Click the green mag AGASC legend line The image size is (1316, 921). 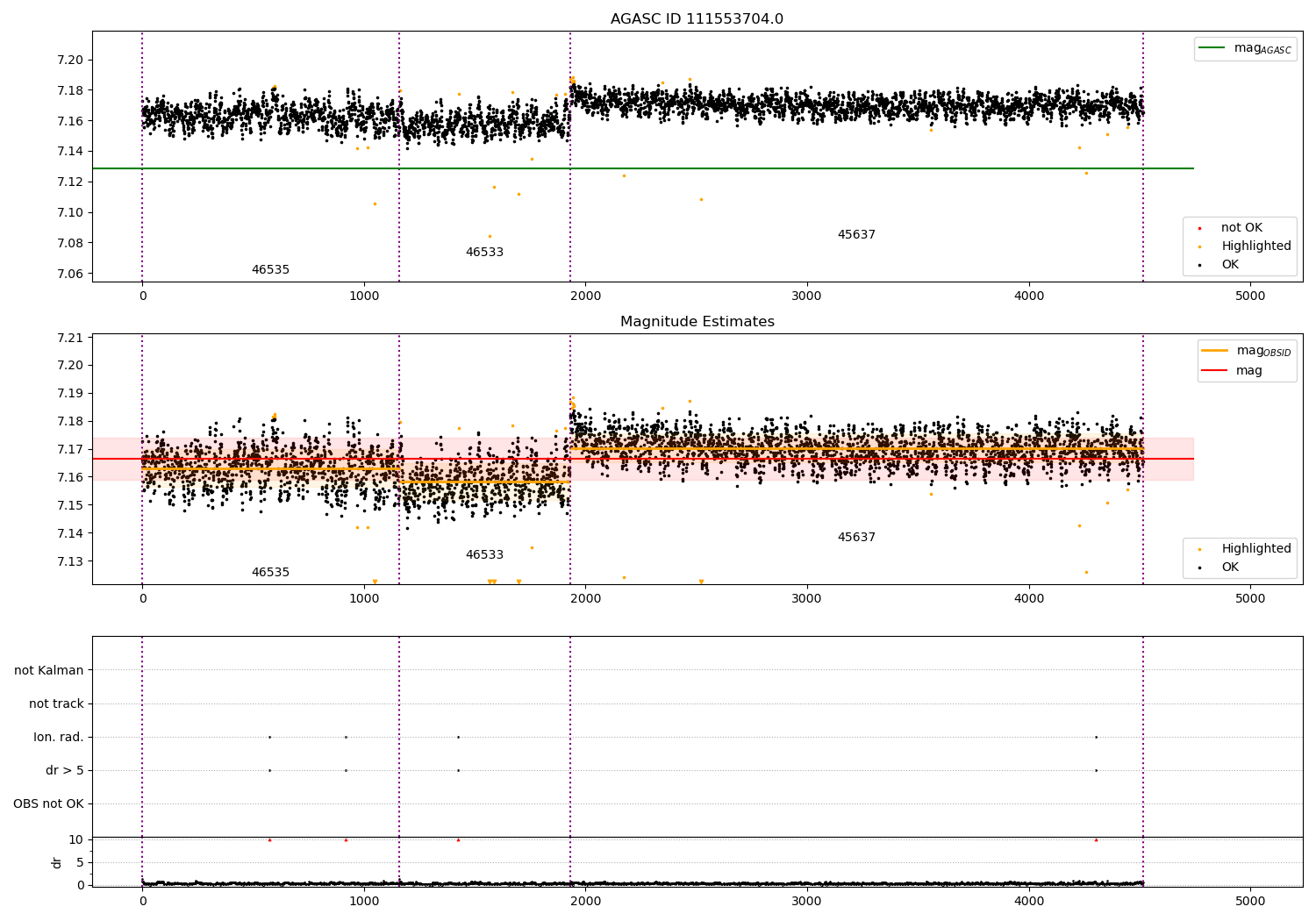point(1212,48)
